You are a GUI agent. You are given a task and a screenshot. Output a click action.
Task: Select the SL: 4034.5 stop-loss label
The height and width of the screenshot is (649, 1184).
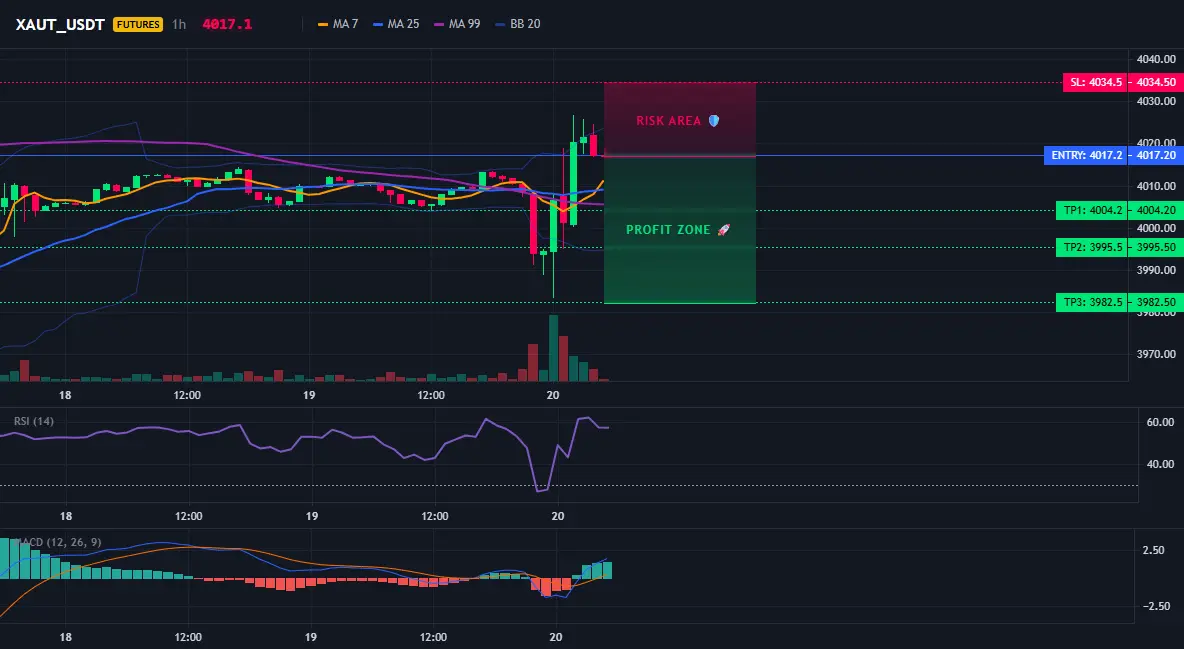(x=1095, y=82)
